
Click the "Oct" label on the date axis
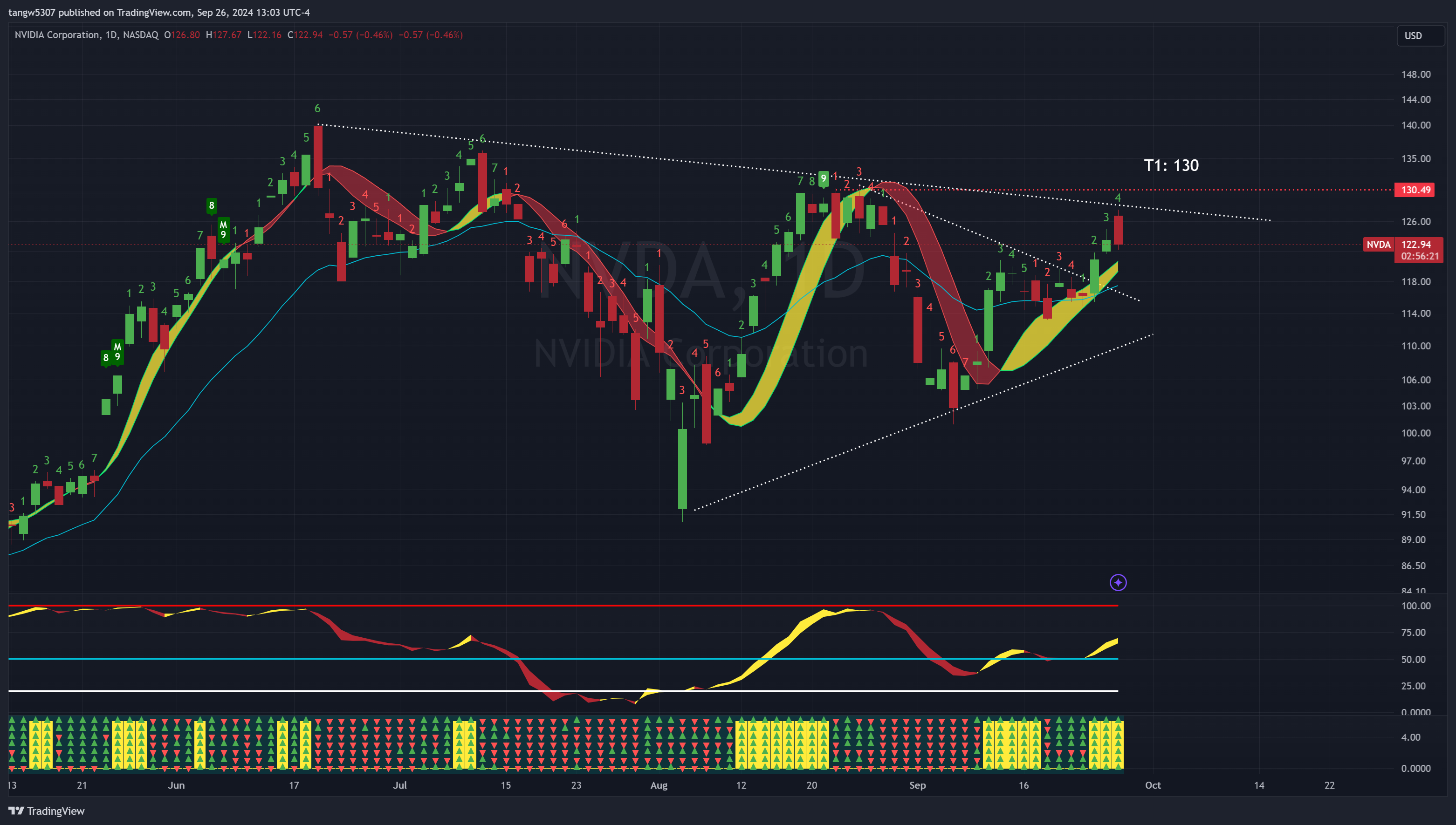1154,785
